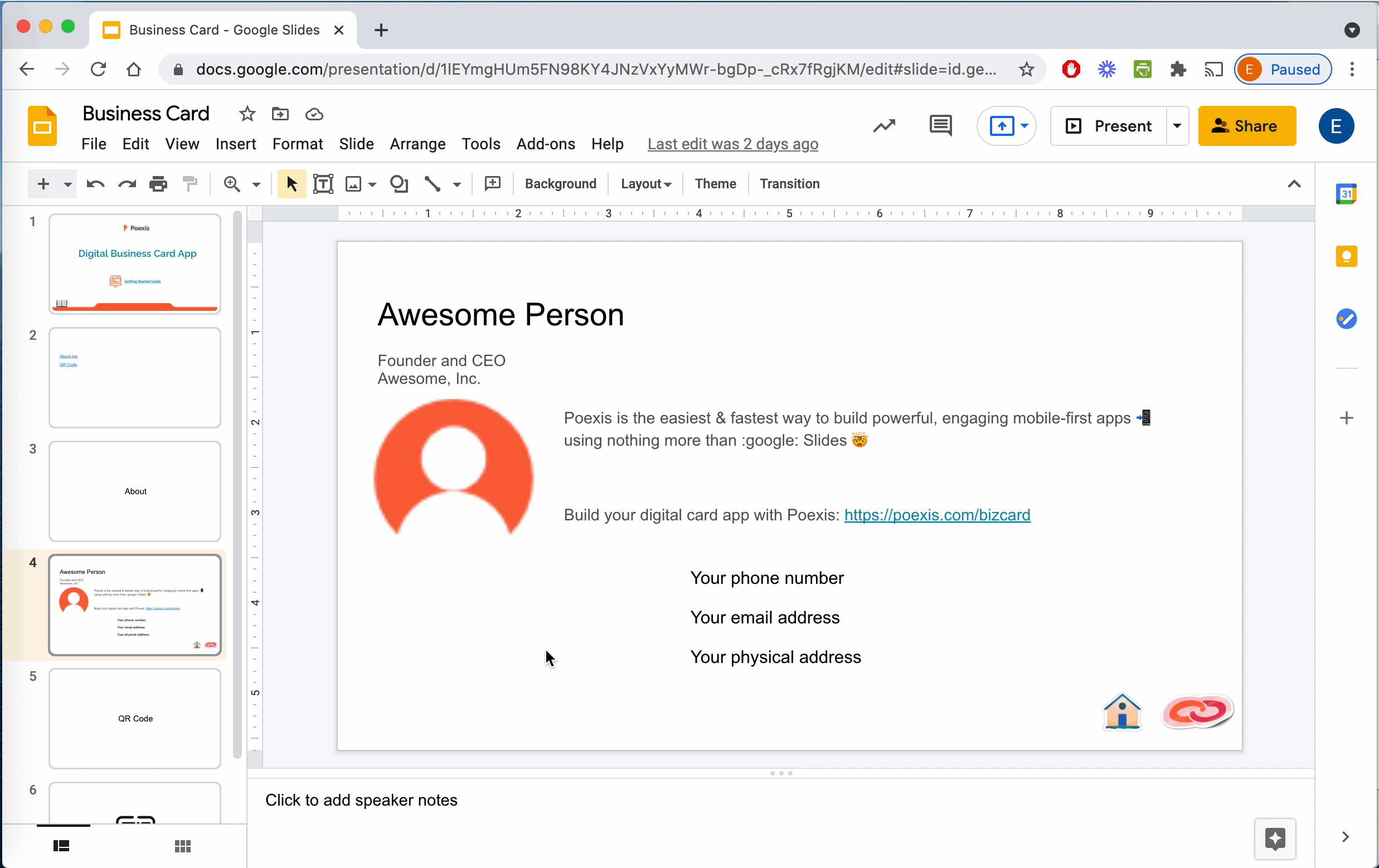Click the Cast media router icon

click(1213, 70)
